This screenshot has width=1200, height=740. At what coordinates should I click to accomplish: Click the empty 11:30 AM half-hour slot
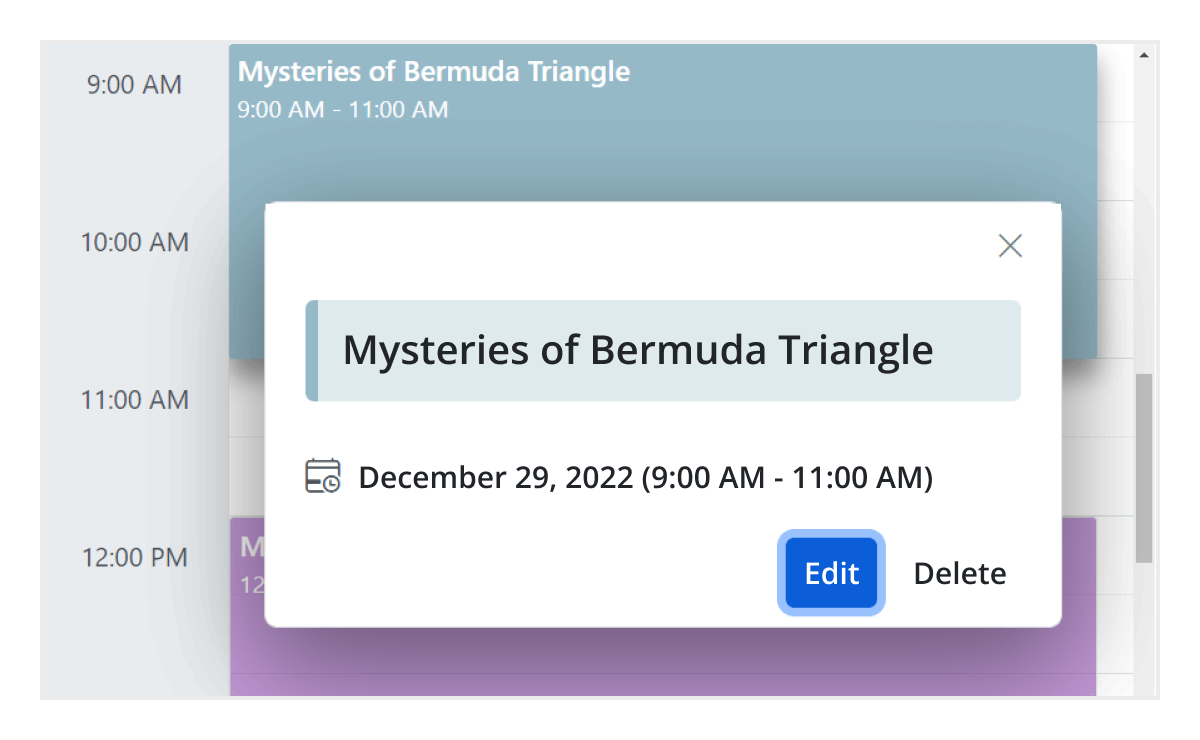click(x=246, y=478)
